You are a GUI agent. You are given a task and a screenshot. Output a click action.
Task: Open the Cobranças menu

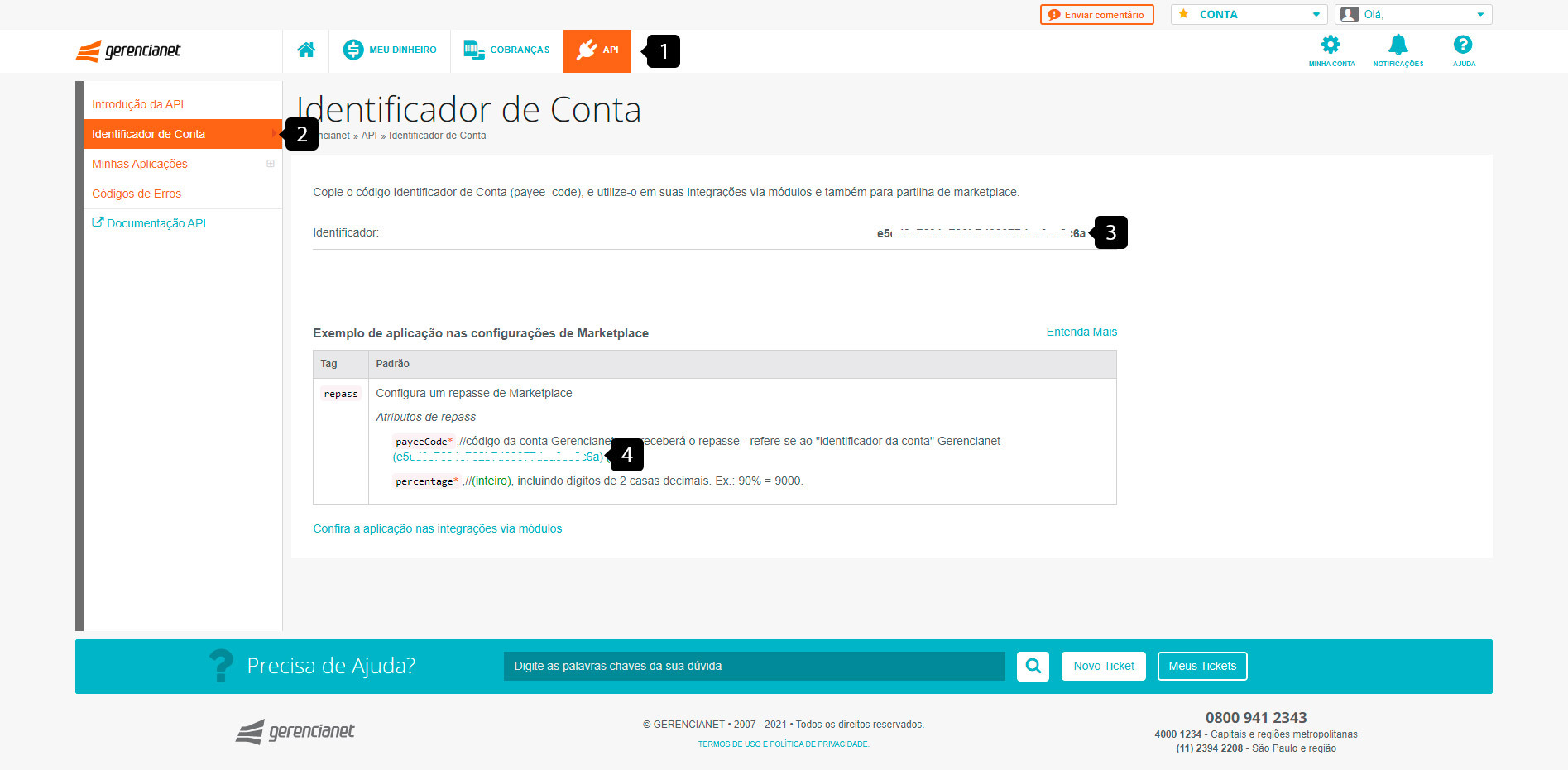point(506,50)
